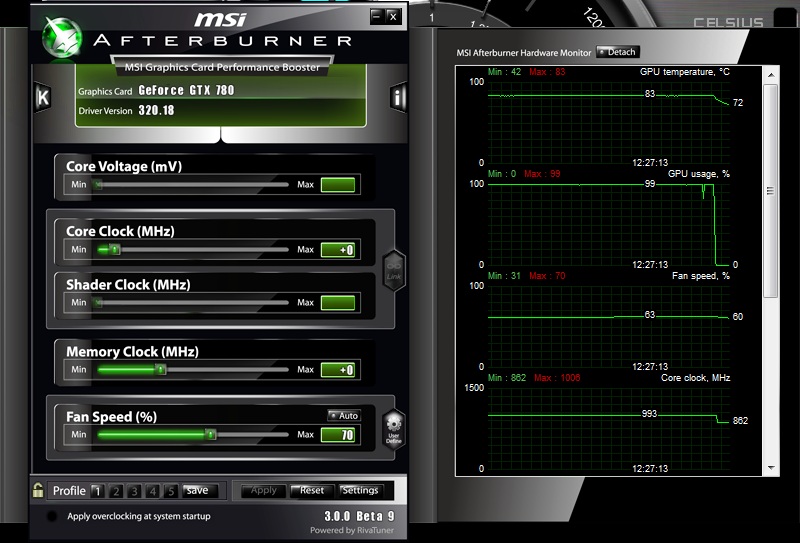Toggle the Core/Shader clock Link button
Viewport: 800px width, 543px height.
point(394,270)
